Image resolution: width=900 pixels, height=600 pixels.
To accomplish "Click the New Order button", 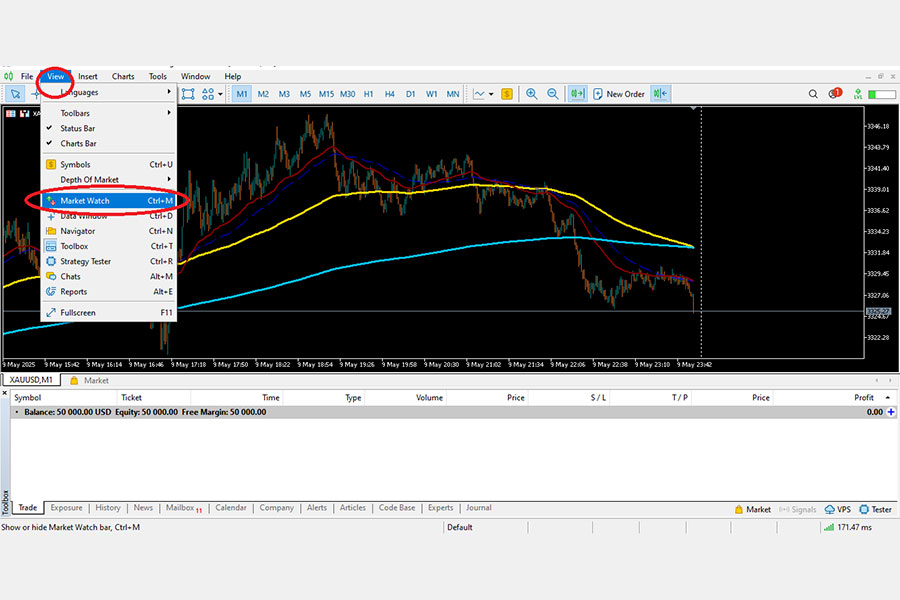I will tap(619, 94).
